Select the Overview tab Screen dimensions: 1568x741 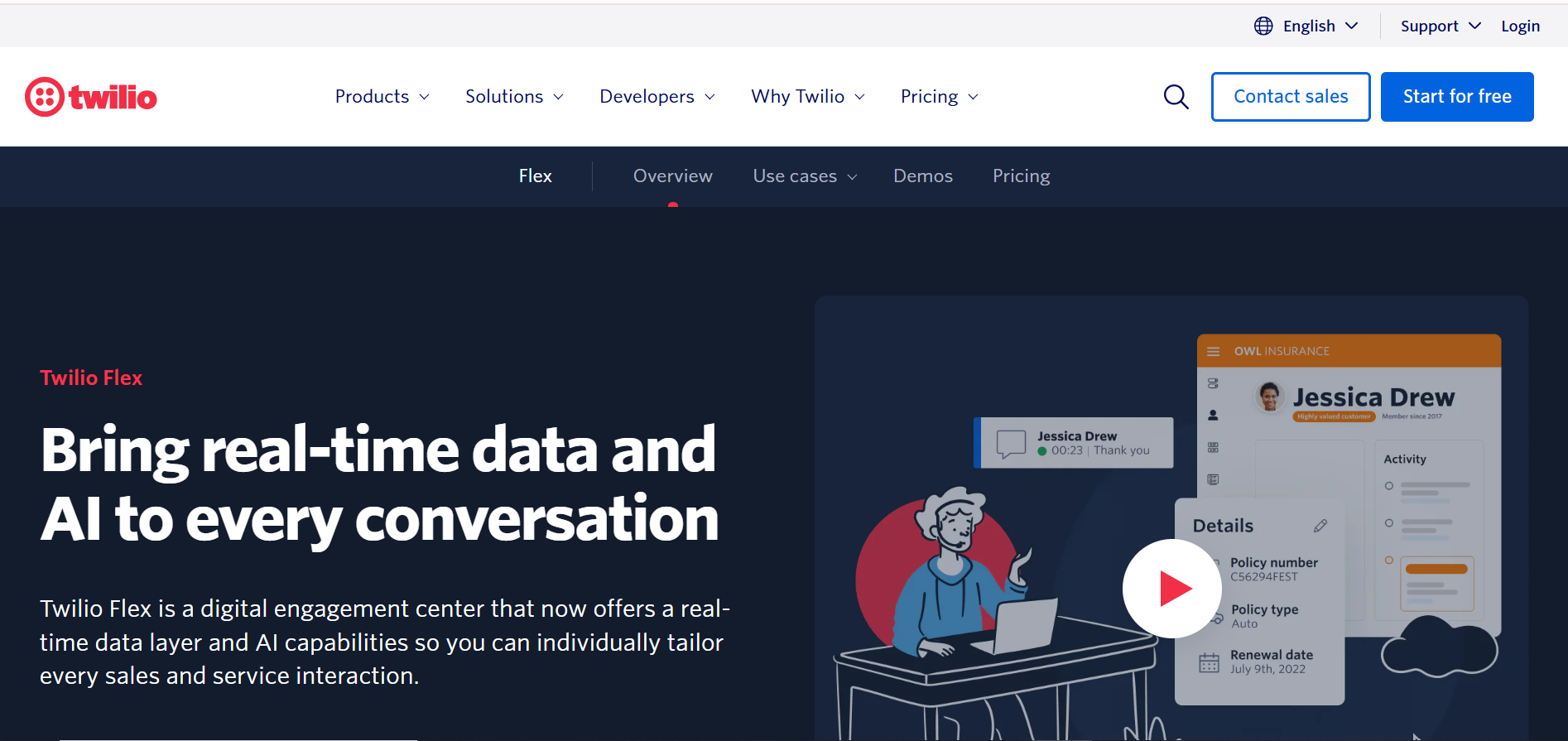(673, 176)
